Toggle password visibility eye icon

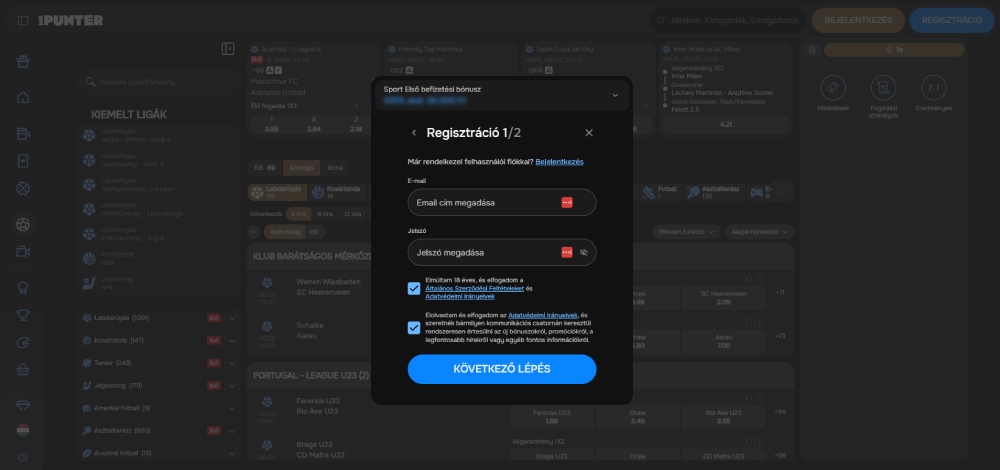click(x=584, y=253)
